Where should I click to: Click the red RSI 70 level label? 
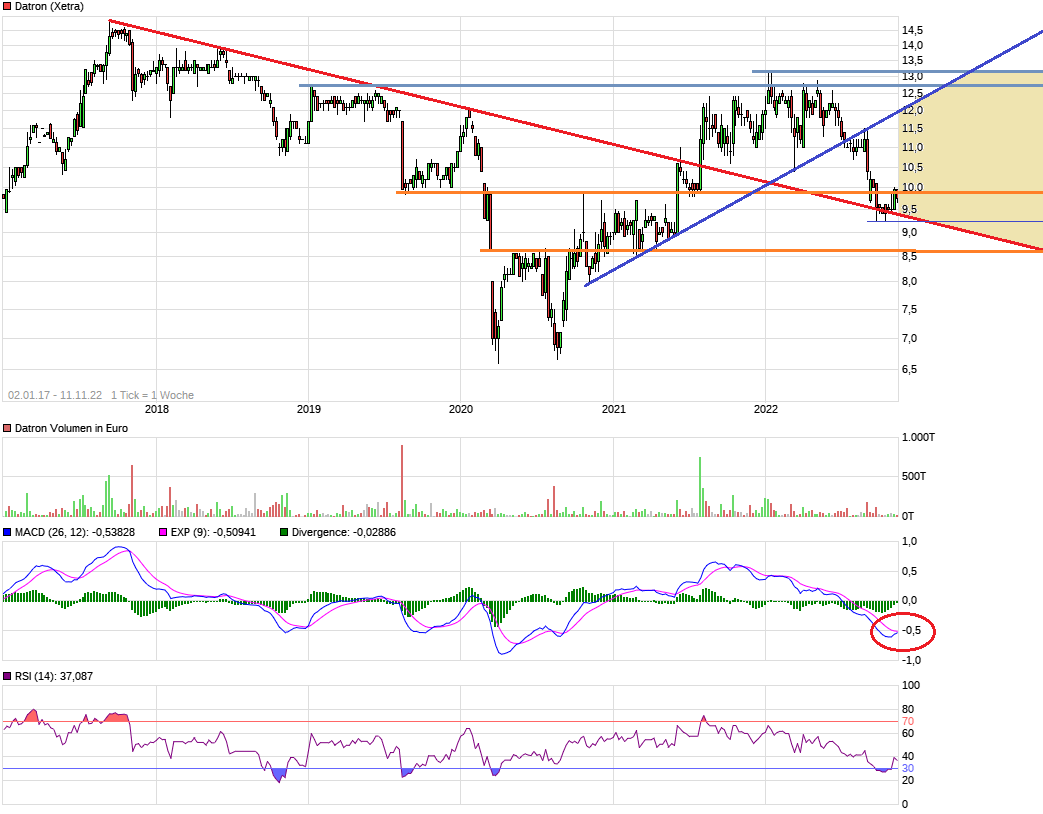click(x=908, y=721)
